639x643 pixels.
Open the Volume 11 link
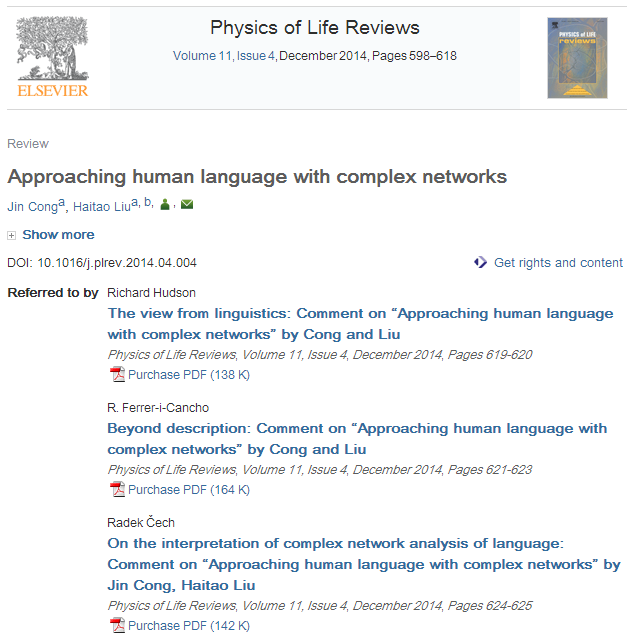click(x=202, y=56)
